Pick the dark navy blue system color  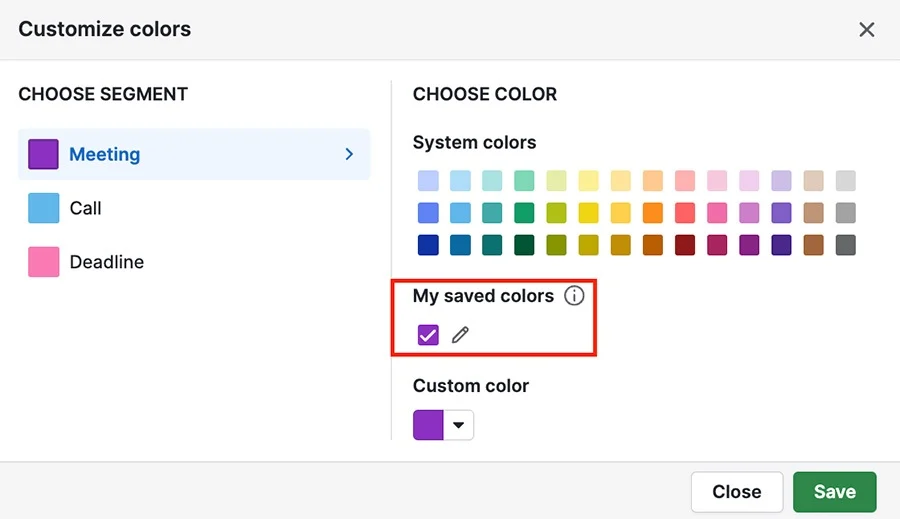click(428, 245)
